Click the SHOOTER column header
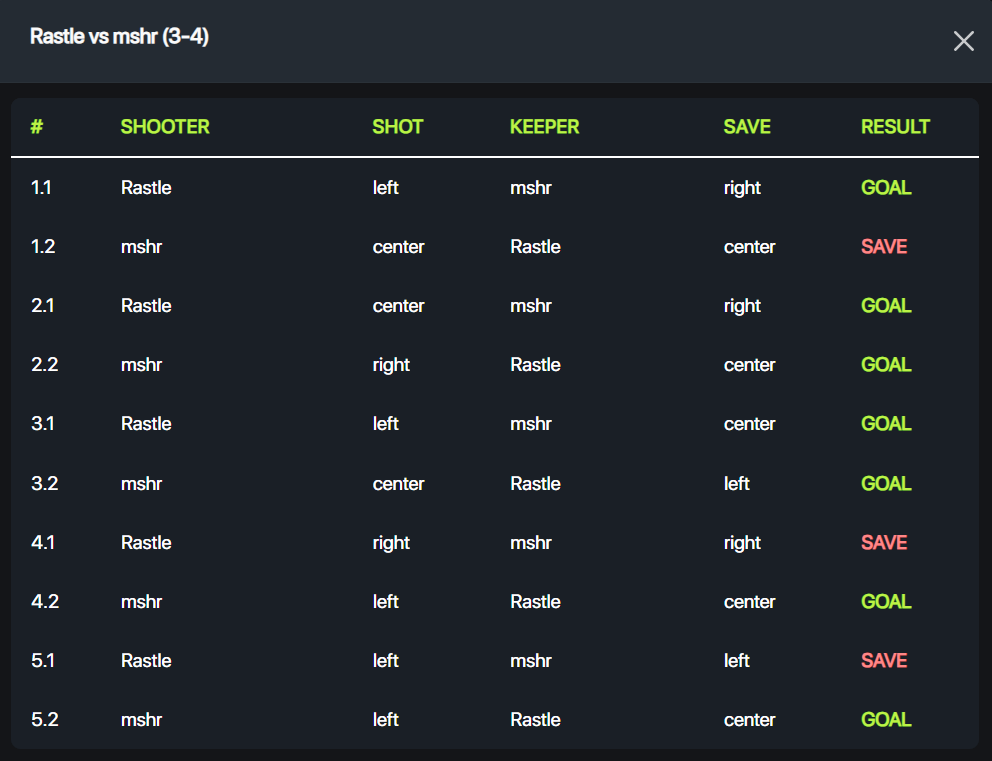 165,127
